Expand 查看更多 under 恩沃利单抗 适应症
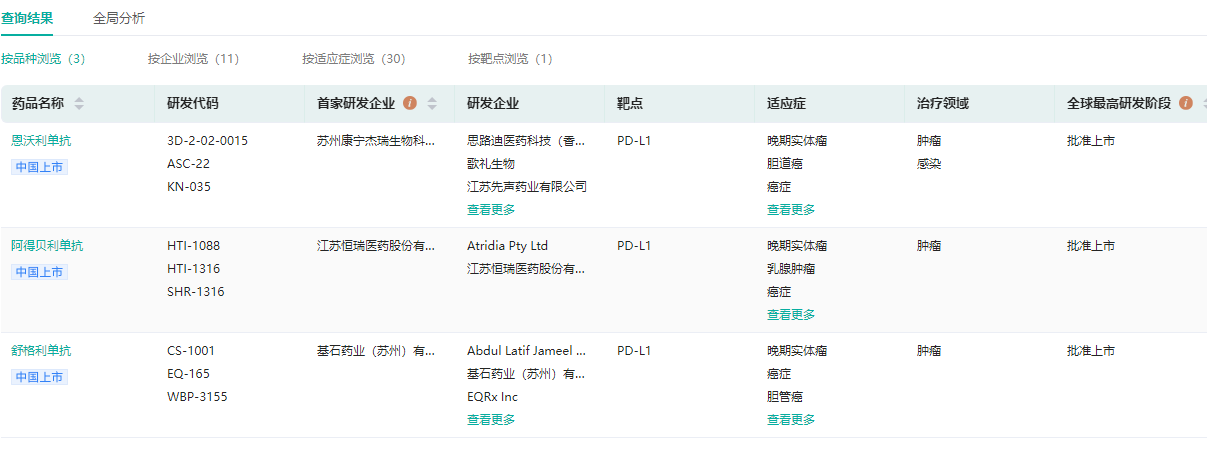This screenshot has width=1207, height=454. pos(791,210)
